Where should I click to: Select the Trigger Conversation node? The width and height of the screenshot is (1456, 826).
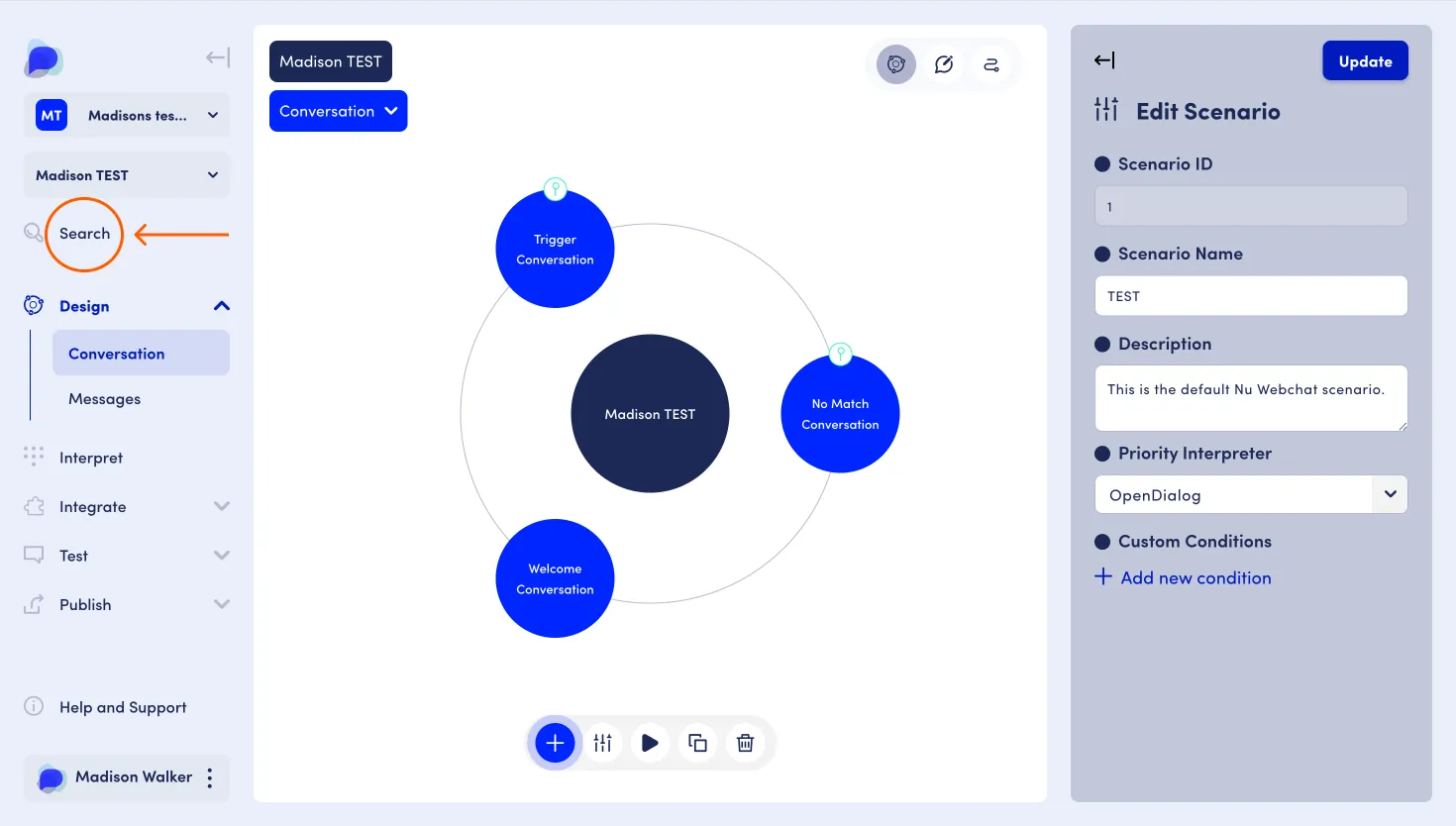[x=555, y=250]
